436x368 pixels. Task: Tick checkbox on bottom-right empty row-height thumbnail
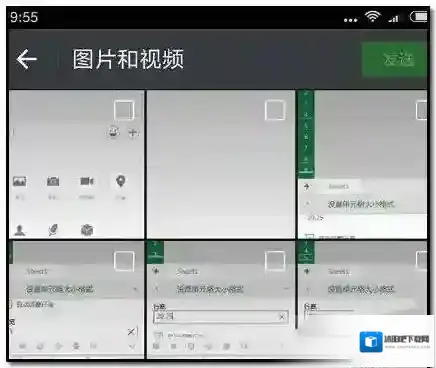point(422,261)
